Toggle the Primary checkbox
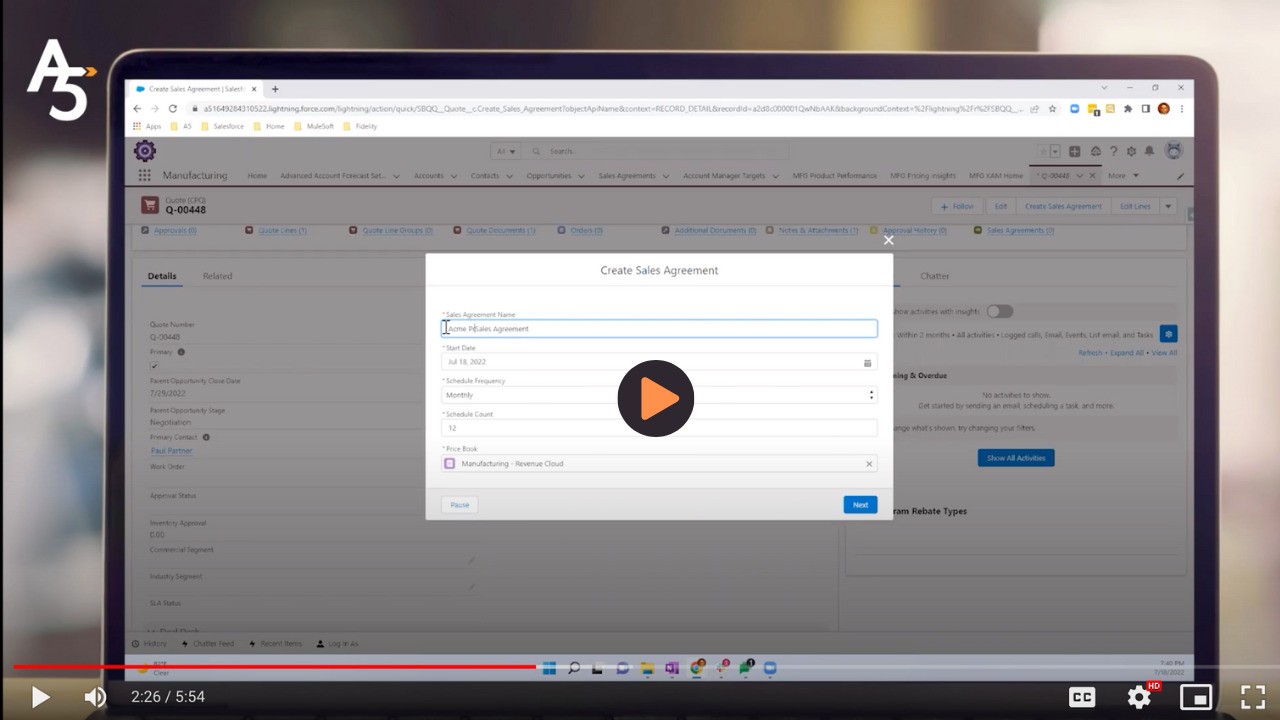Viewport: 1280px width, 720px height. click(154, 366)
